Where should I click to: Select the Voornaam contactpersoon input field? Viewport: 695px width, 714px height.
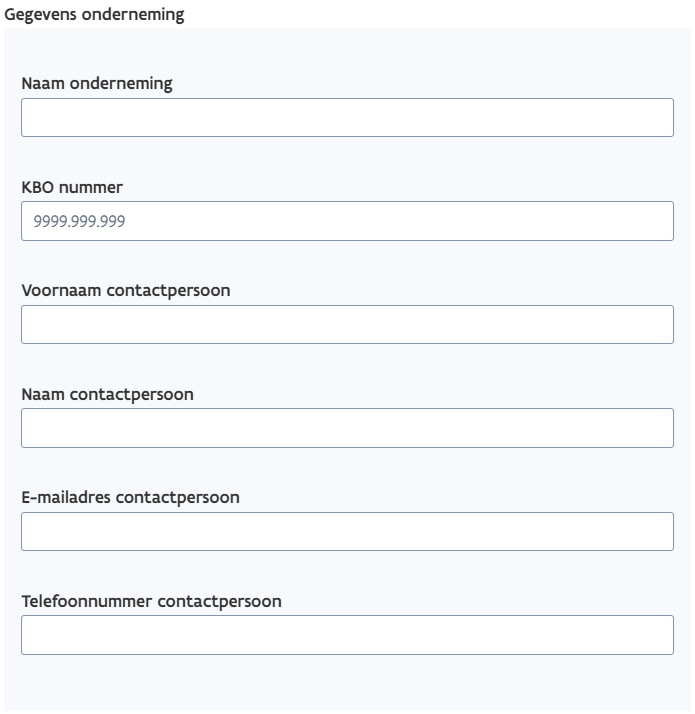(347, 324)
